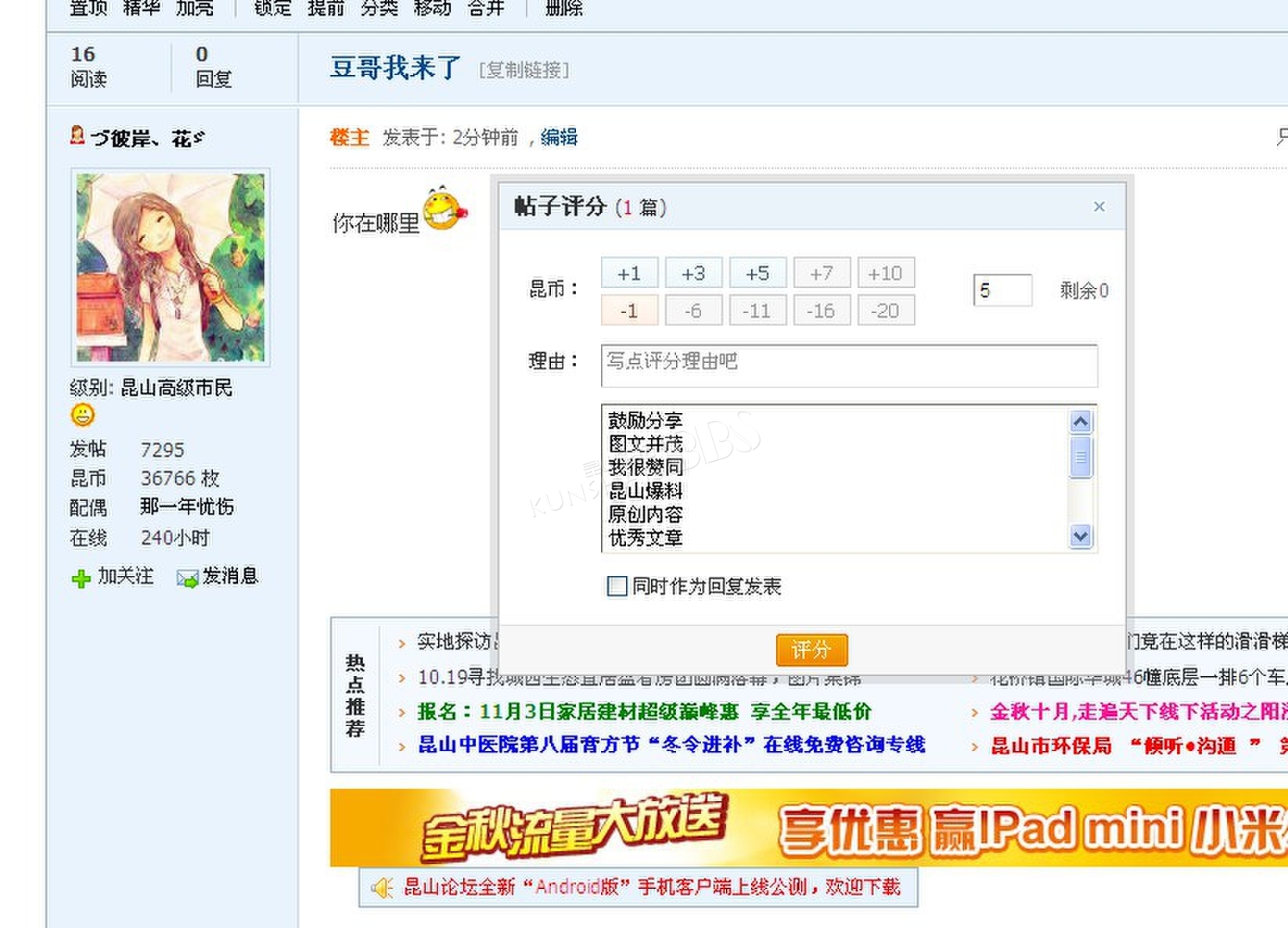Check the publish as reply checkbox
This screenshot has width=1288, height=928.
click(617, 586)
